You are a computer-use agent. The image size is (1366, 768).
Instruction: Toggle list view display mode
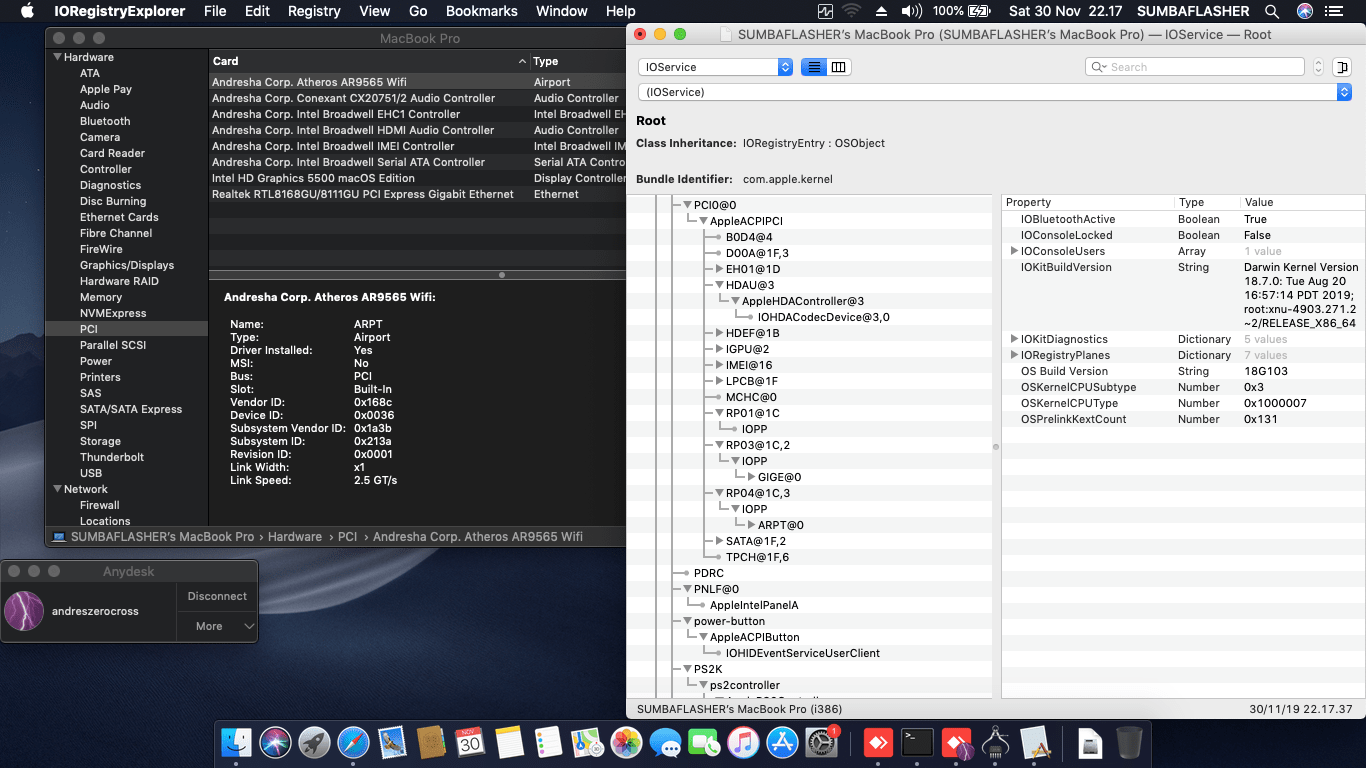[815, 67]
